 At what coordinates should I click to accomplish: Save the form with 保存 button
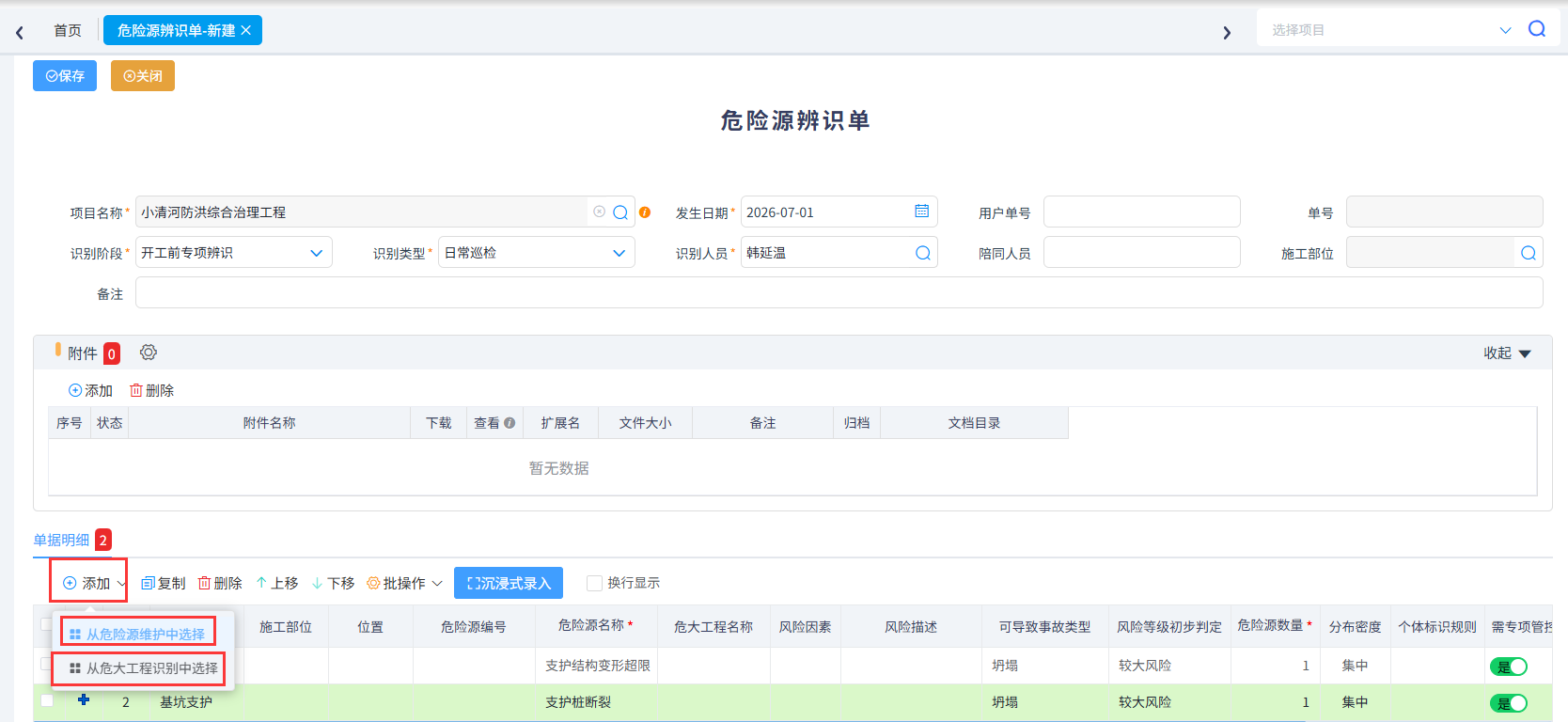coord(65,76)
